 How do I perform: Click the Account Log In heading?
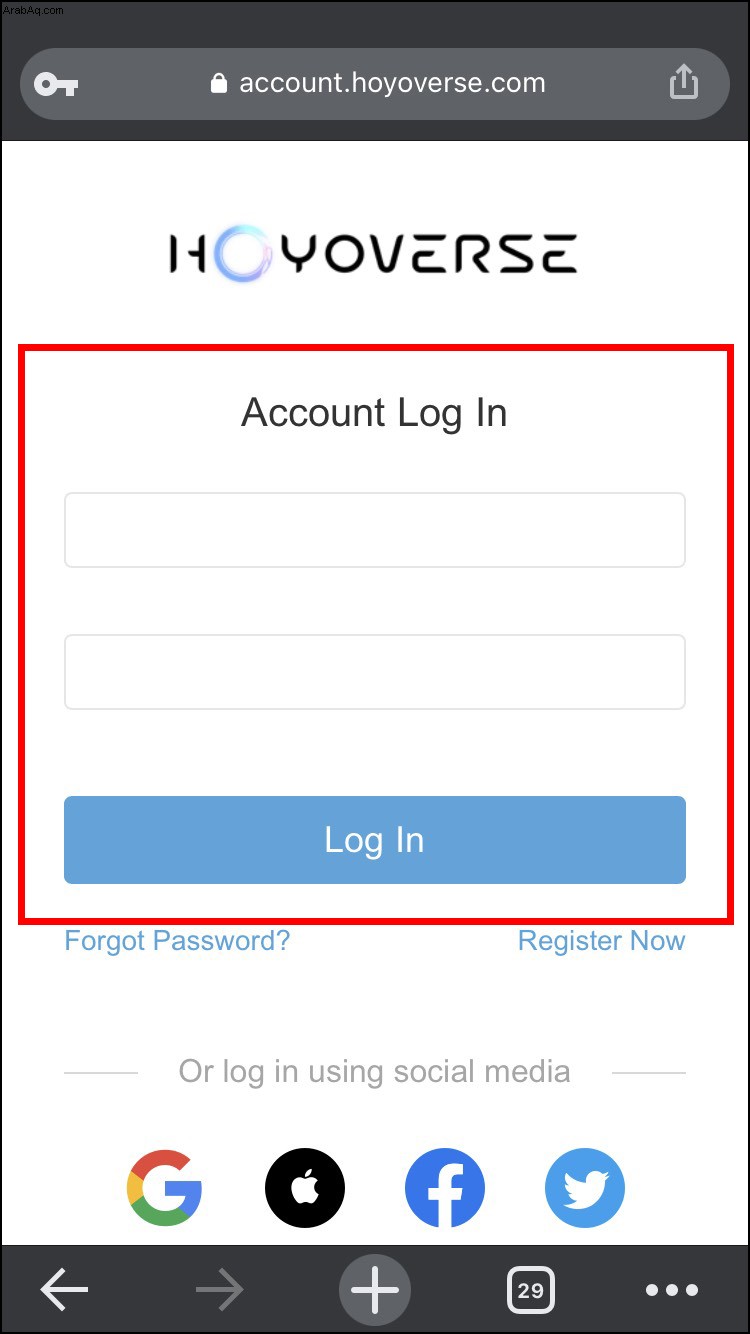point(374,413)
